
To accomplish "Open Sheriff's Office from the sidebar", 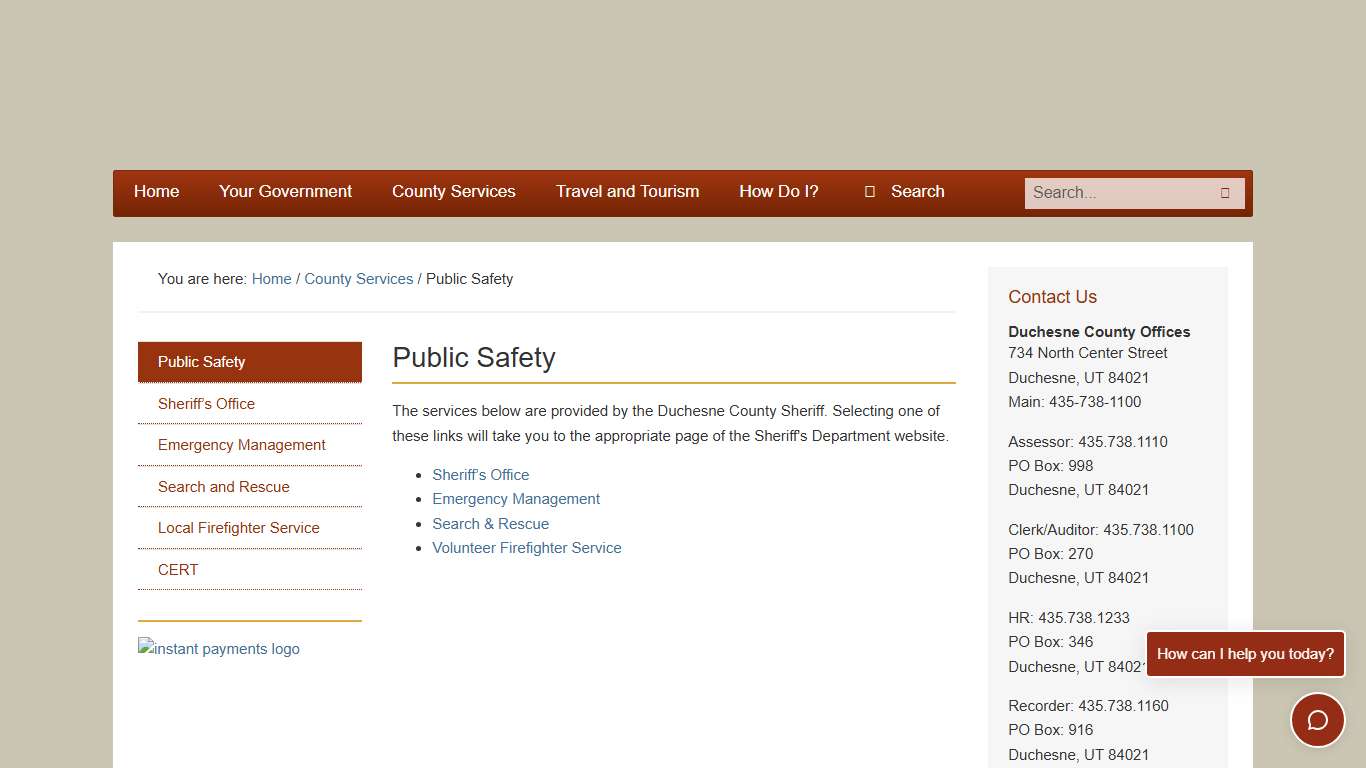I will click(x=206, y=404).
